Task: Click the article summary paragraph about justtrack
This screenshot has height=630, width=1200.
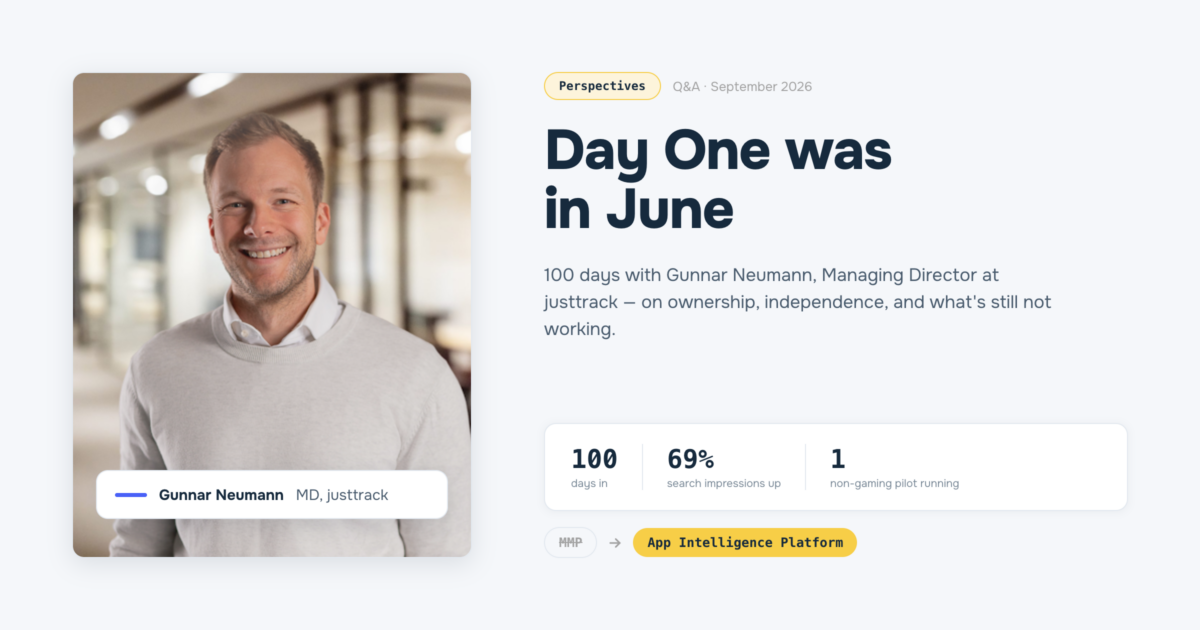Action: [x=798, y=301]
